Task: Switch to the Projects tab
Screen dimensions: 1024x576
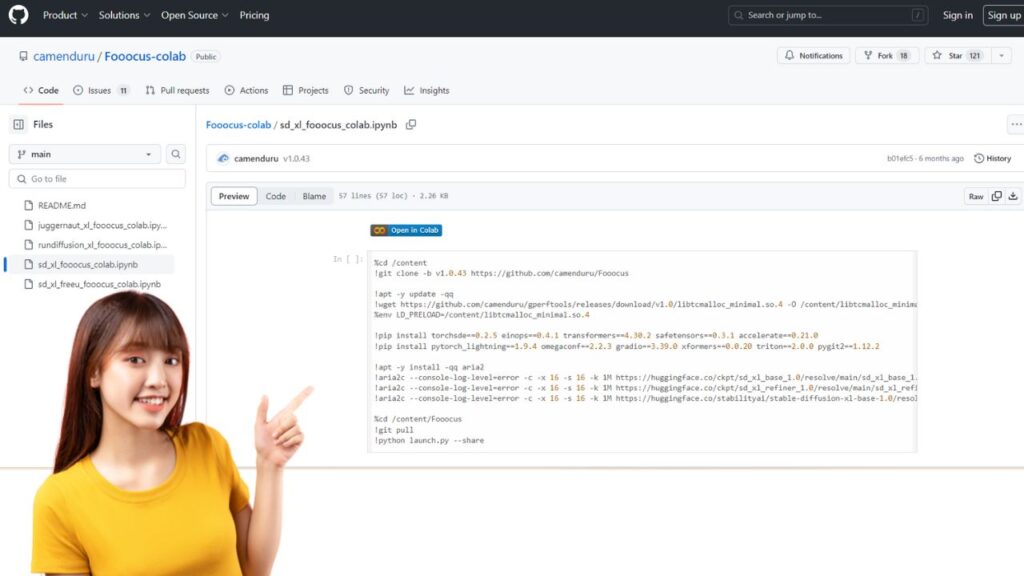Action: tap(306, 90)
